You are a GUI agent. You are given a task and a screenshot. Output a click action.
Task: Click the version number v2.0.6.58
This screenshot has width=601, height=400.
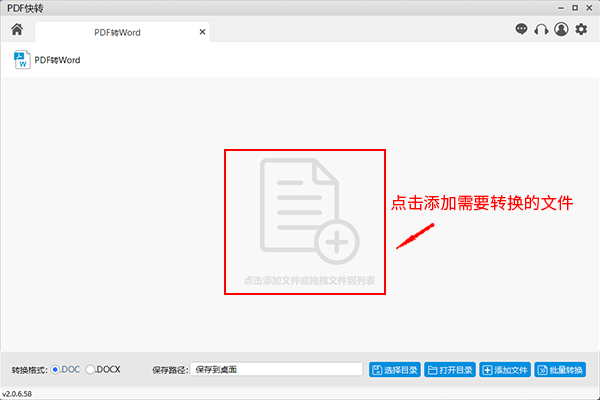point(17,394)
